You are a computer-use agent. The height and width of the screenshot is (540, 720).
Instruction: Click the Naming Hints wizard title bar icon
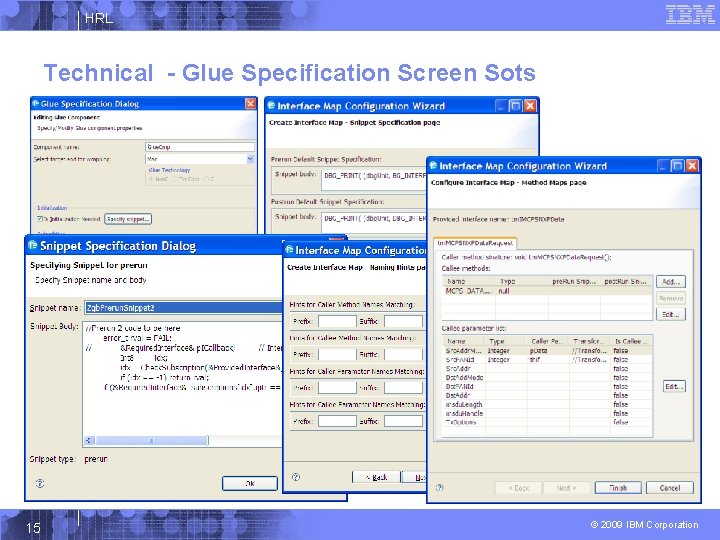pos(289,250)
